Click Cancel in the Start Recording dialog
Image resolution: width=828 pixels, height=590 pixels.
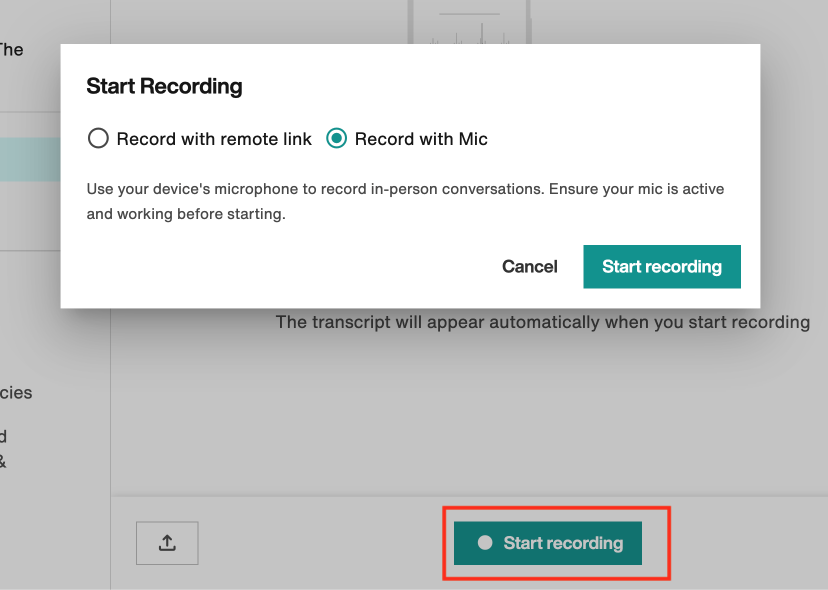(530, 267)
